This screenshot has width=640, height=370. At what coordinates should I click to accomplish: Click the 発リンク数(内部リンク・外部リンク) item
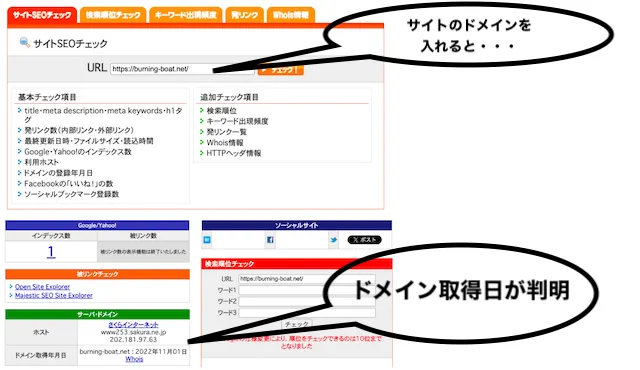click(x=79, y=130)
